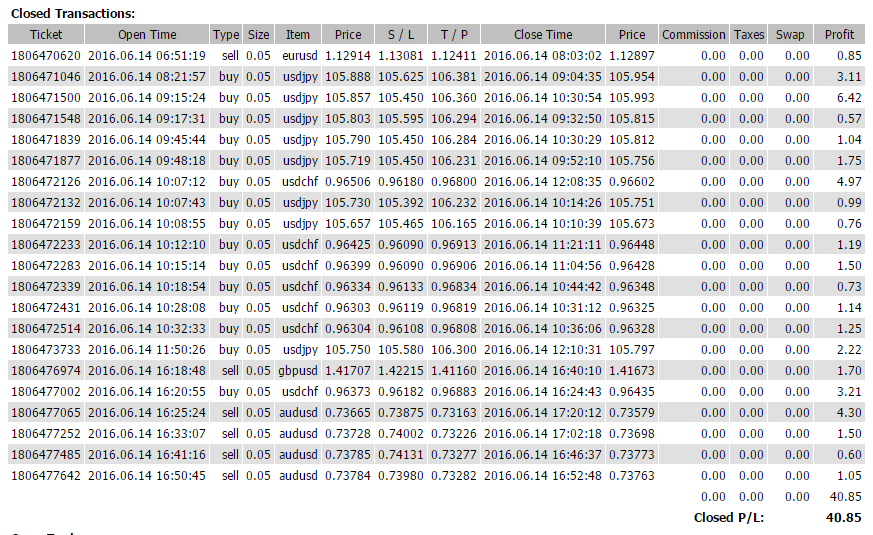
Task: Select open time 2016.06.14 10:07:12
Action: point(147,181)
